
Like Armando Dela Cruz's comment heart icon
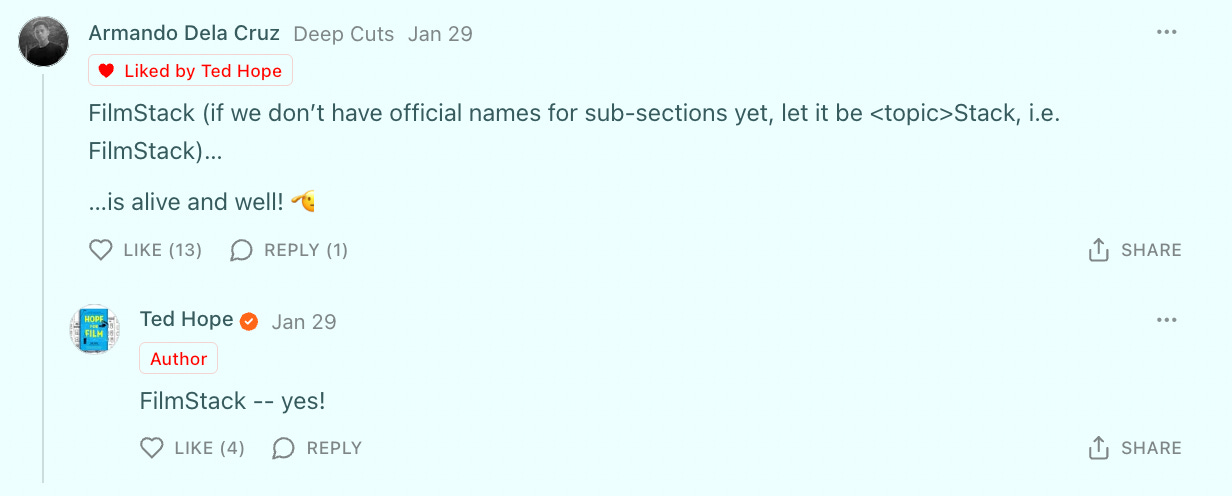click(x=101, y=250)
